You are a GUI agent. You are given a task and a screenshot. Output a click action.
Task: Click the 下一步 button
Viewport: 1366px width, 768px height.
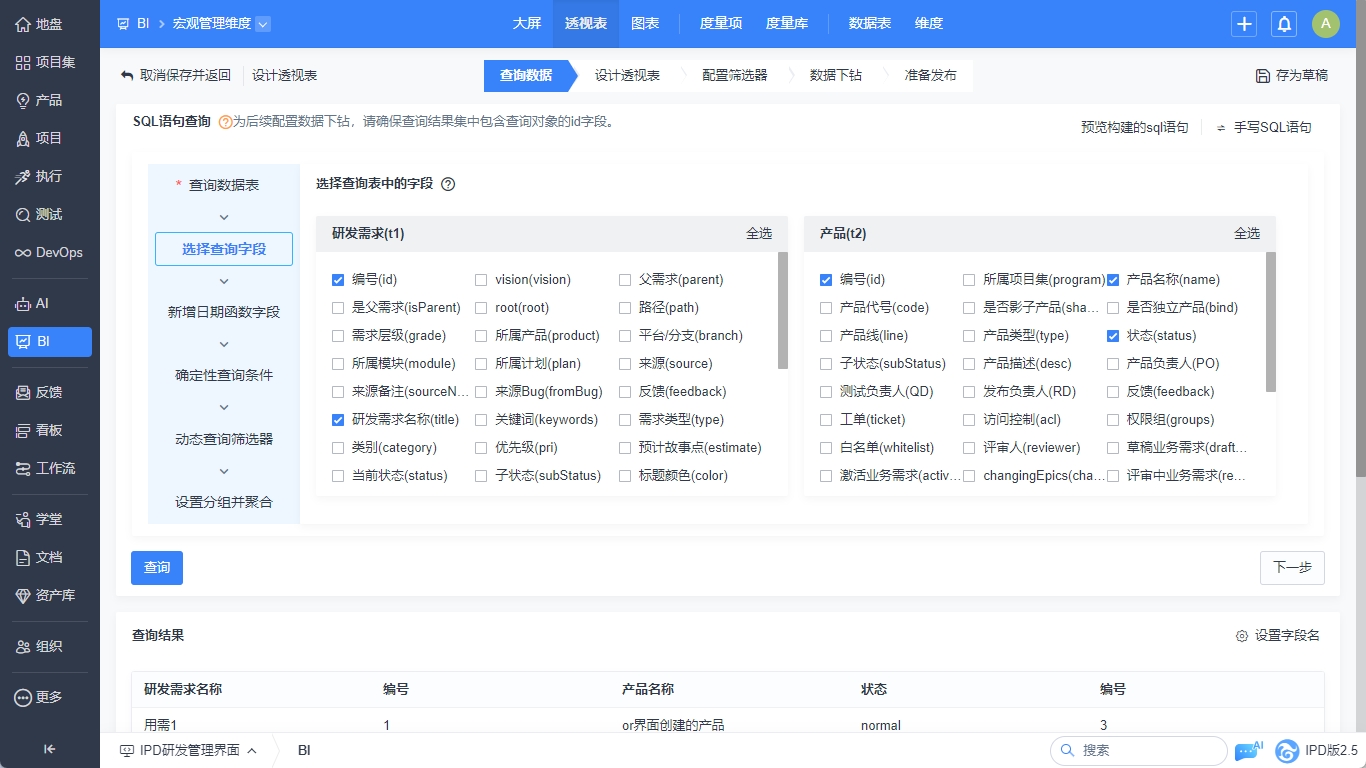[1291, 568]
